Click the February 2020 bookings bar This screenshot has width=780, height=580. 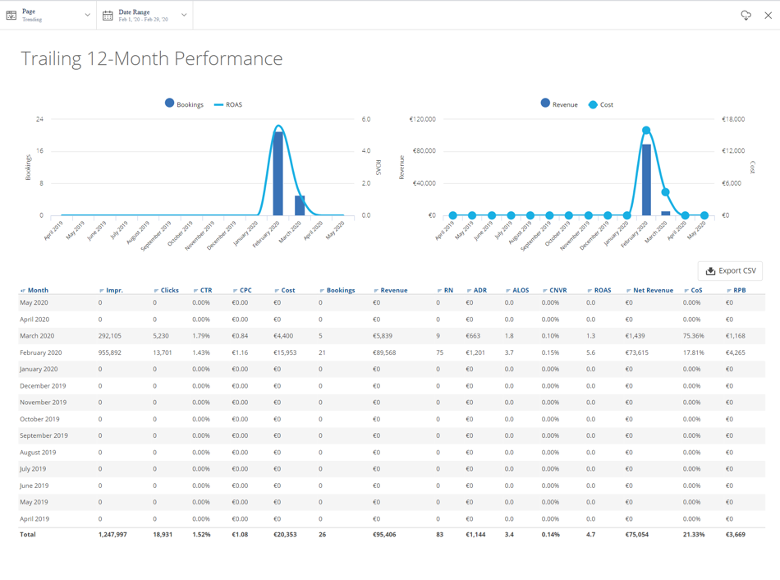[x=278, y=174]
